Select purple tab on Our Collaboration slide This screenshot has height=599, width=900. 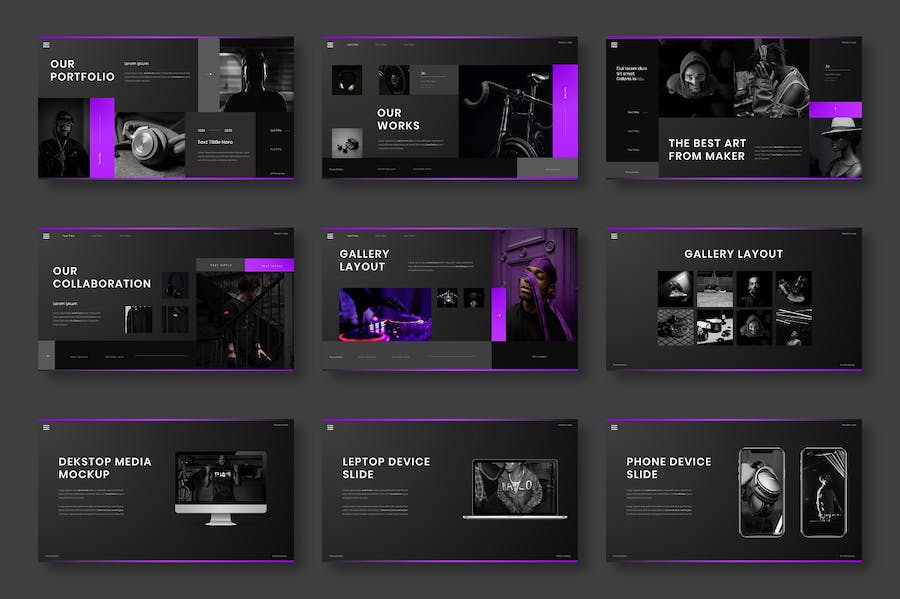(x=270, y=265)
